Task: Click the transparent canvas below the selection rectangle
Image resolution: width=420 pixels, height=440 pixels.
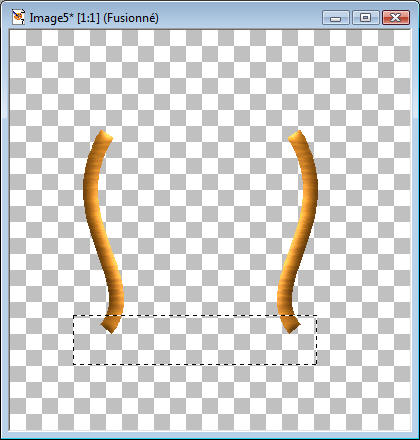Action: click(210, 398)
